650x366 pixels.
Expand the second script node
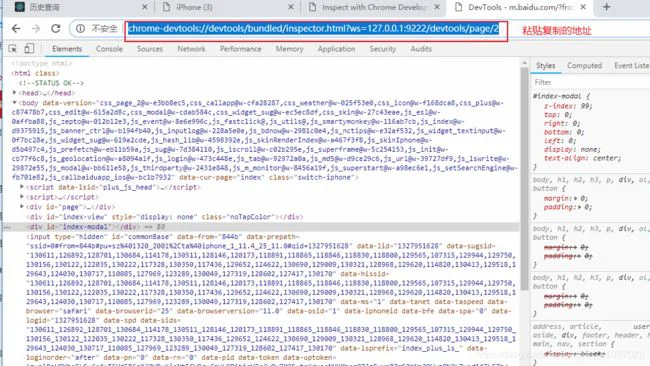click(x=22, y=196)
